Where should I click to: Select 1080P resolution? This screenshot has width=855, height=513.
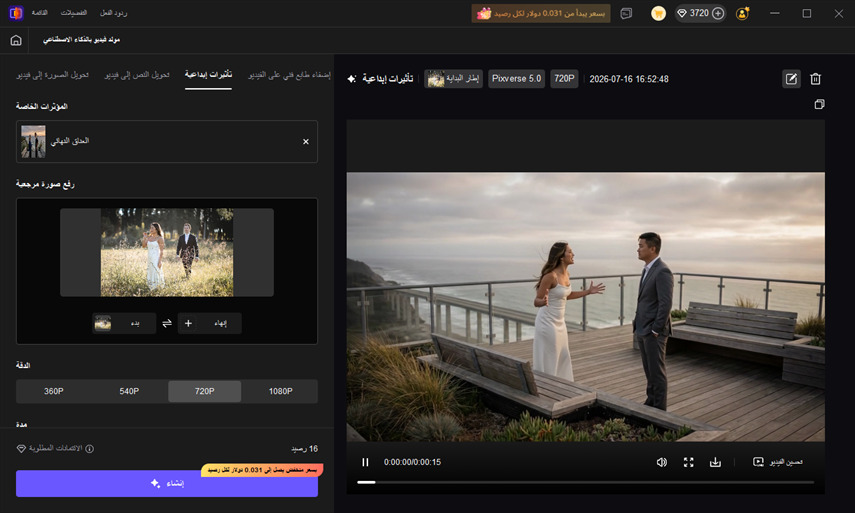[x=280, y=391]
